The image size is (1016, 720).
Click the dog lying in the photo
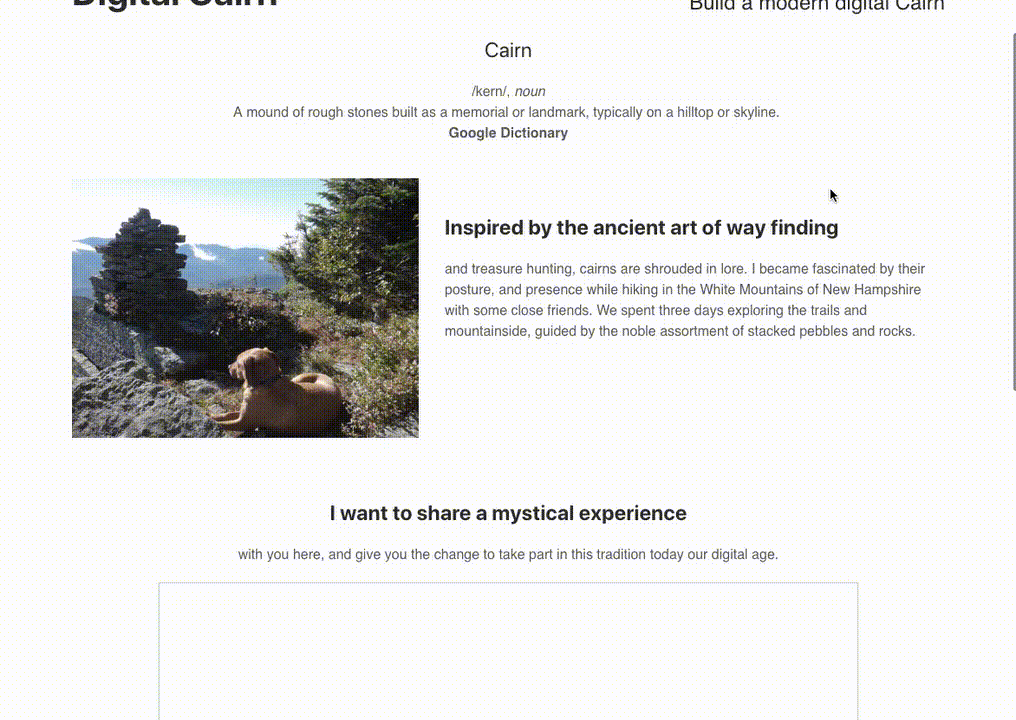point(279,392)
